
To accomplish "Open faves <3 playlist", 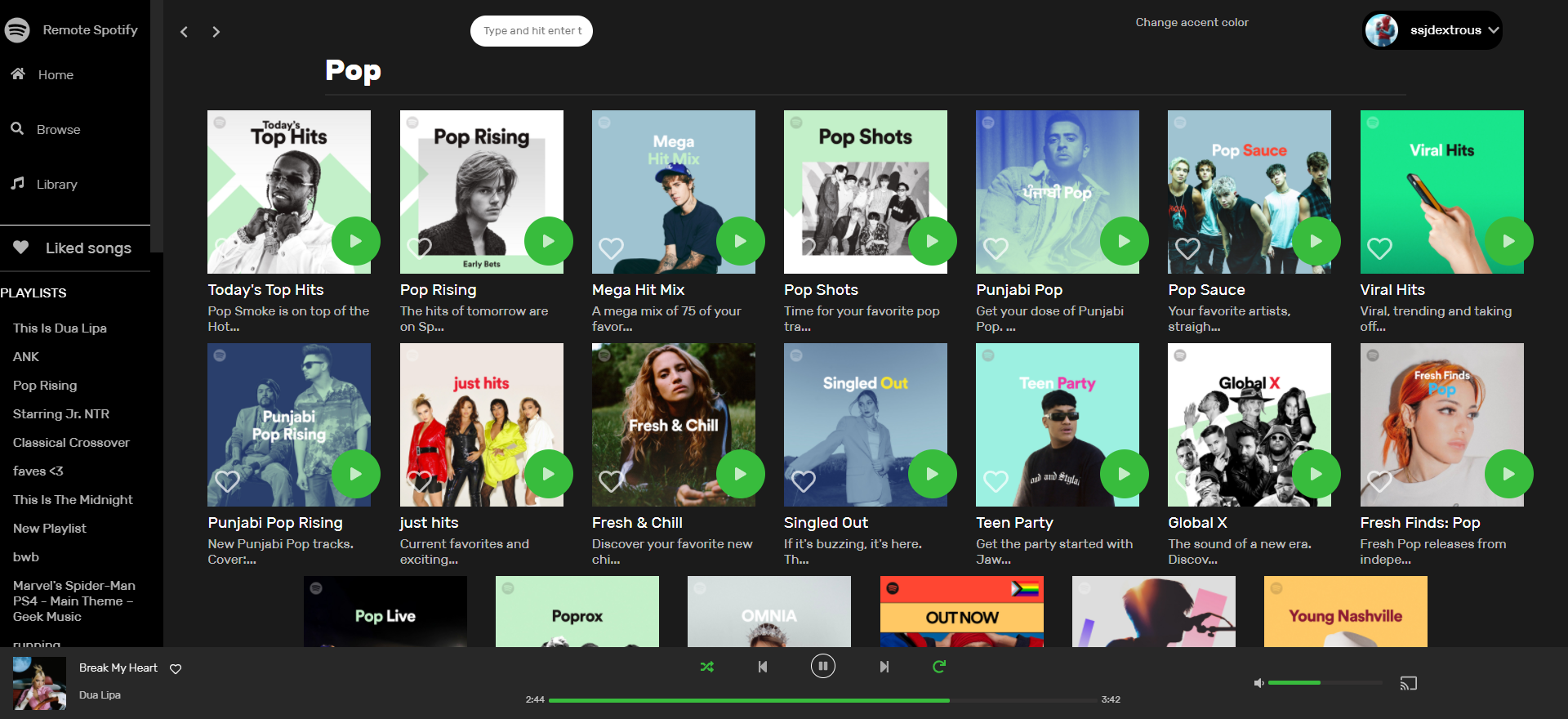I will tap(38, 471).
